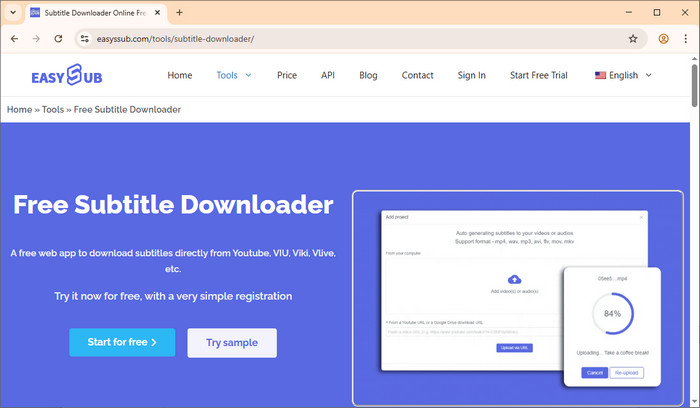Bookmark this page with the star icon
The height and width of the screenshot is (408, 700).
(x=633, y=39)
